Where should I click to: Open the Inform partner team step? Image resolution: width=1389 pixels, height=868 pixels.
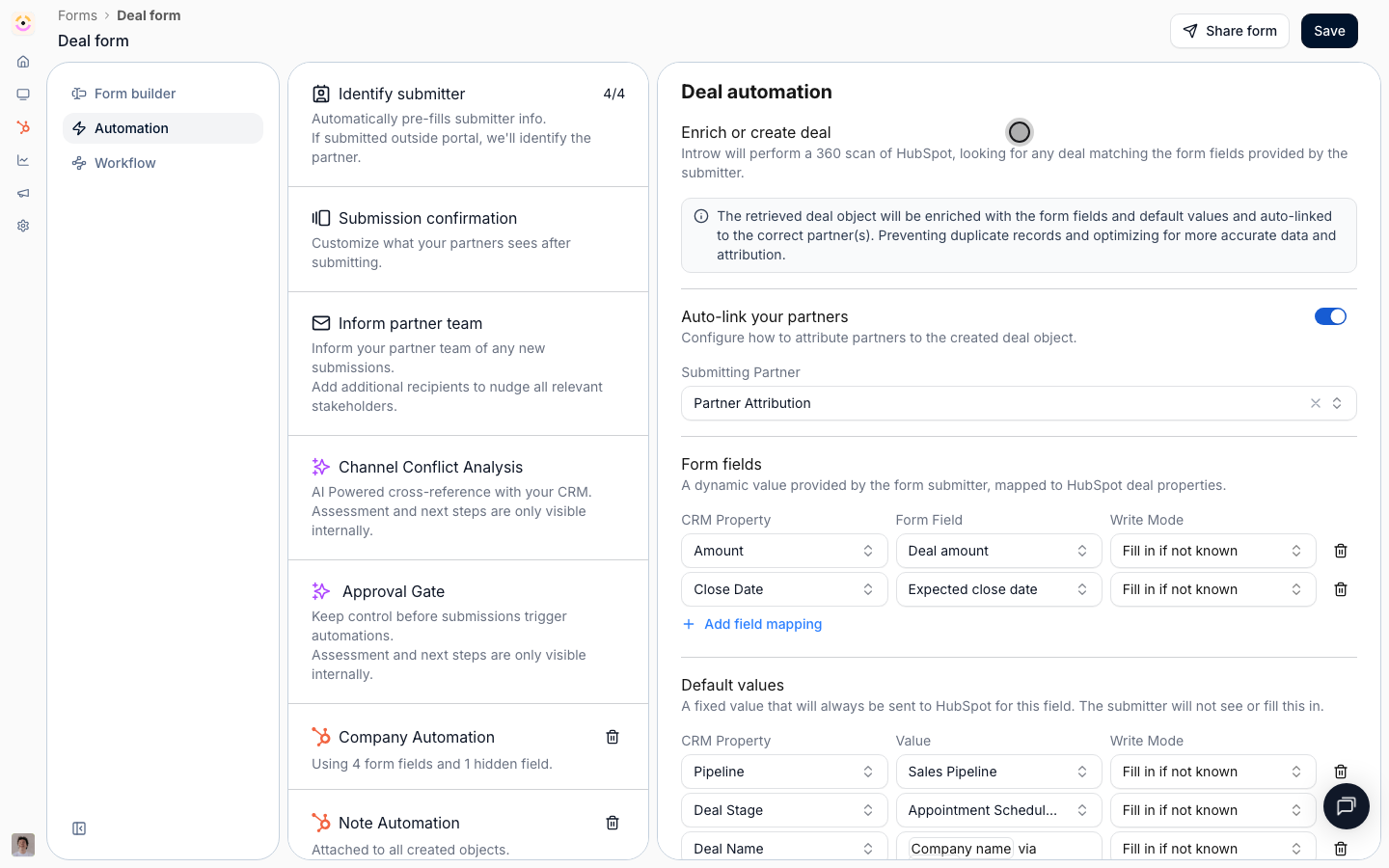[468, 364]
